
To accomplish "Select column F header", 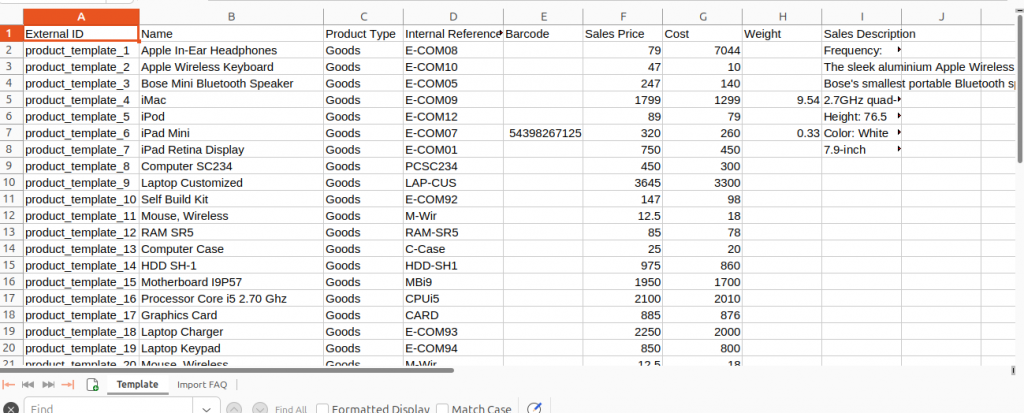I will click(x=623, y=16).
